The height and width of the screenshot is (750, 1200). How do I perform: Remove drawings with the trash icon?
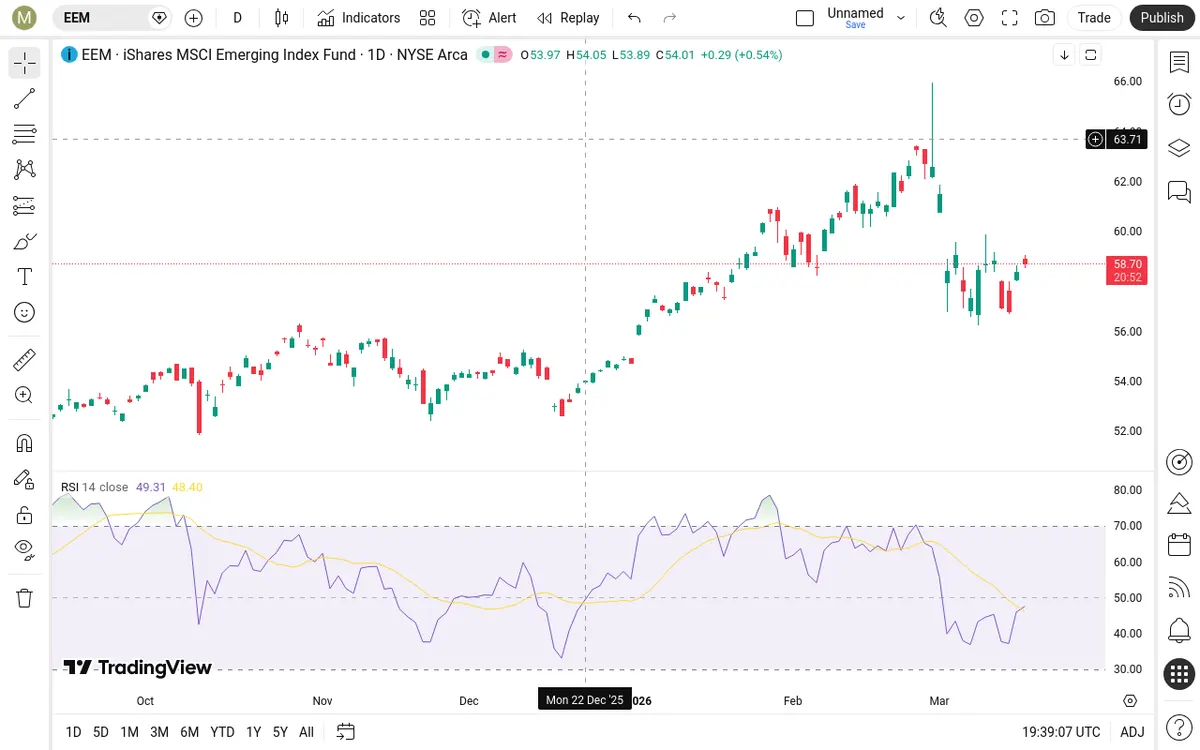point(25,598)
